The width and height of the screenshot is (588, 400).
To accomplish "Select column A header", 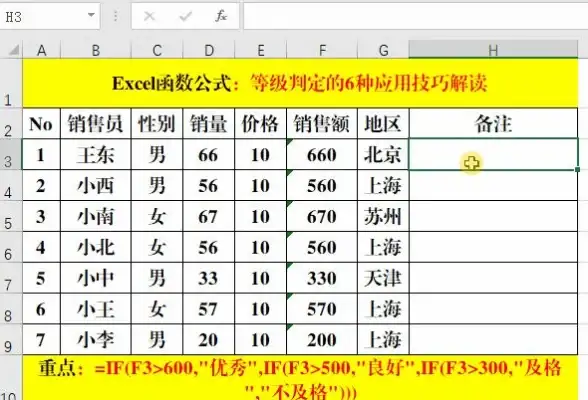I will [x=42, y=50].
